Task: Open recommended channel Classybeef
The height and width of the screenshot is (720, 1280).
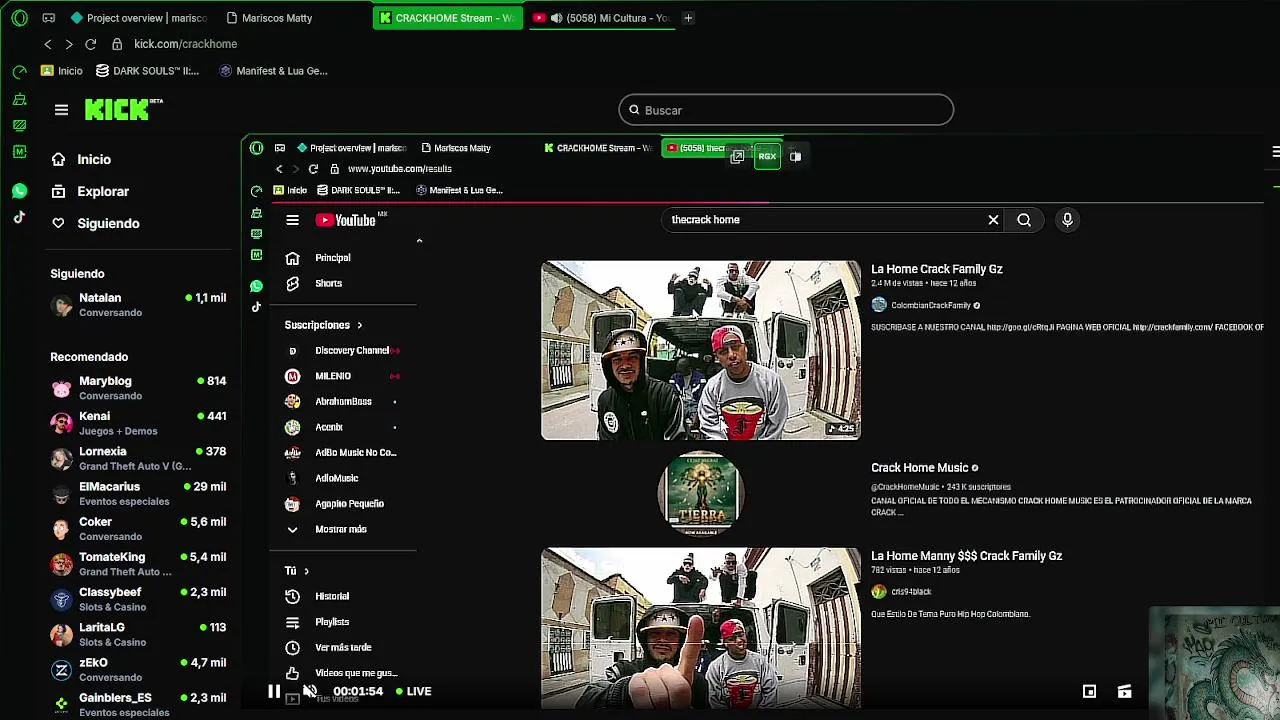Action: [138, 599]
